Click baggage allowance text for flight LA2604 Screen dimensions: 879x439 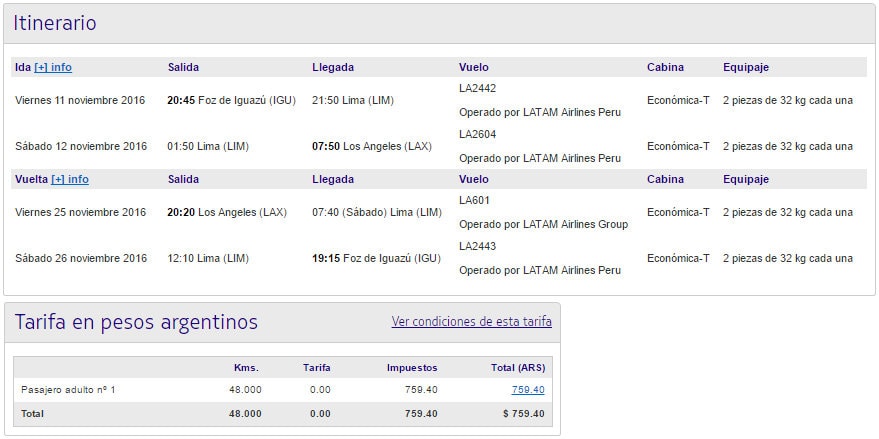[x=788, y=146]
